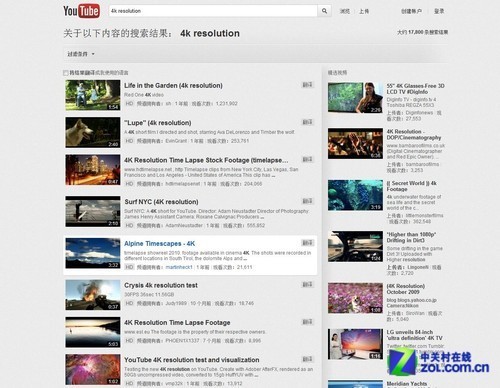Click the search magnifier button

click(324, 11)
